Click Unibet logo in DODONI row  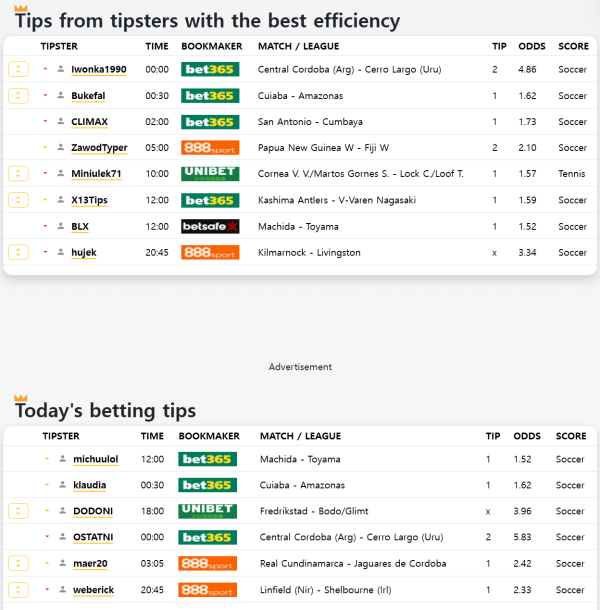[207, 511]
